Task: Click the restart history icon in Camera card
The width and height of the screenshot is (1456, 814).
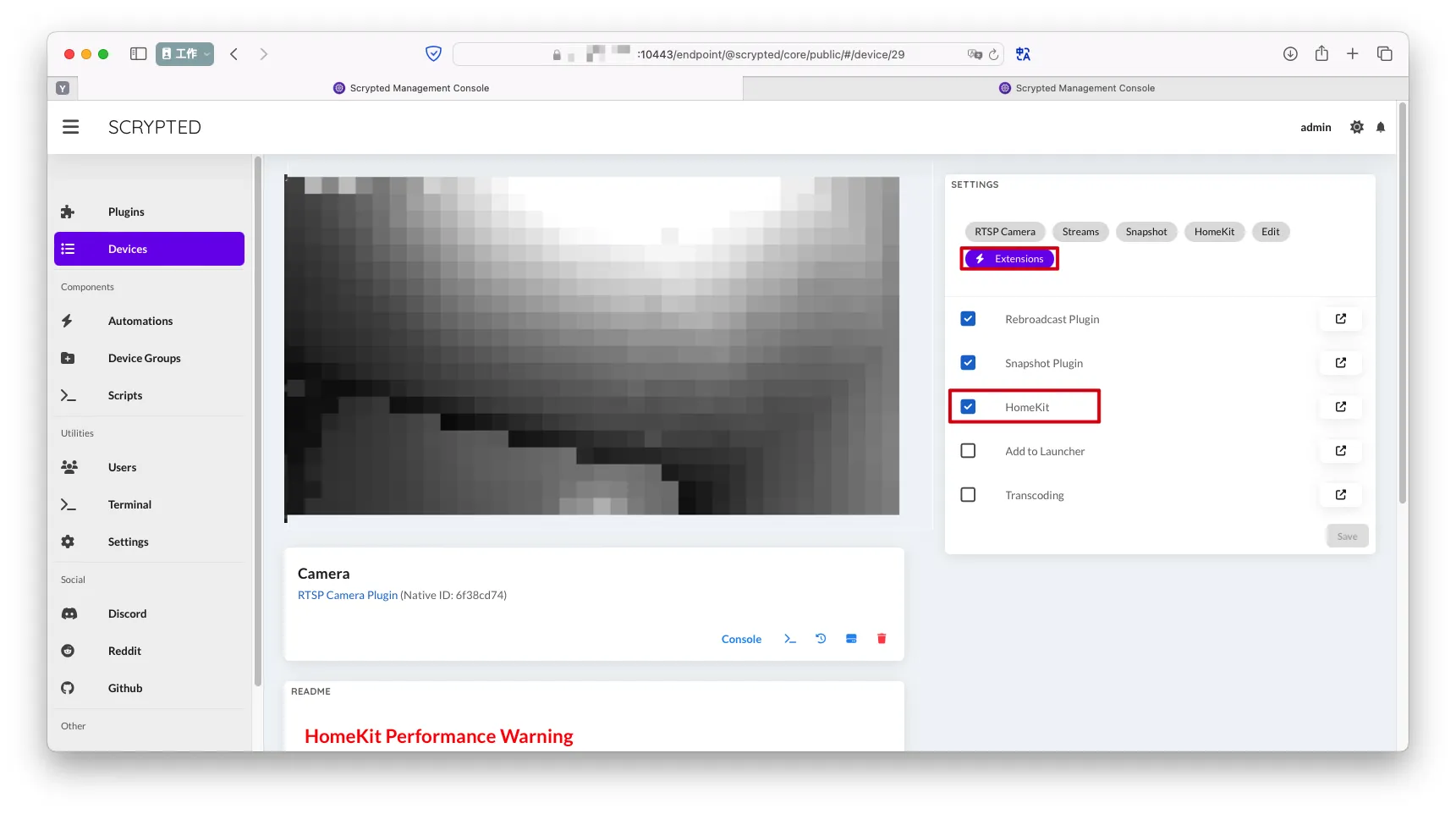Action: click(x=821, y=639)
